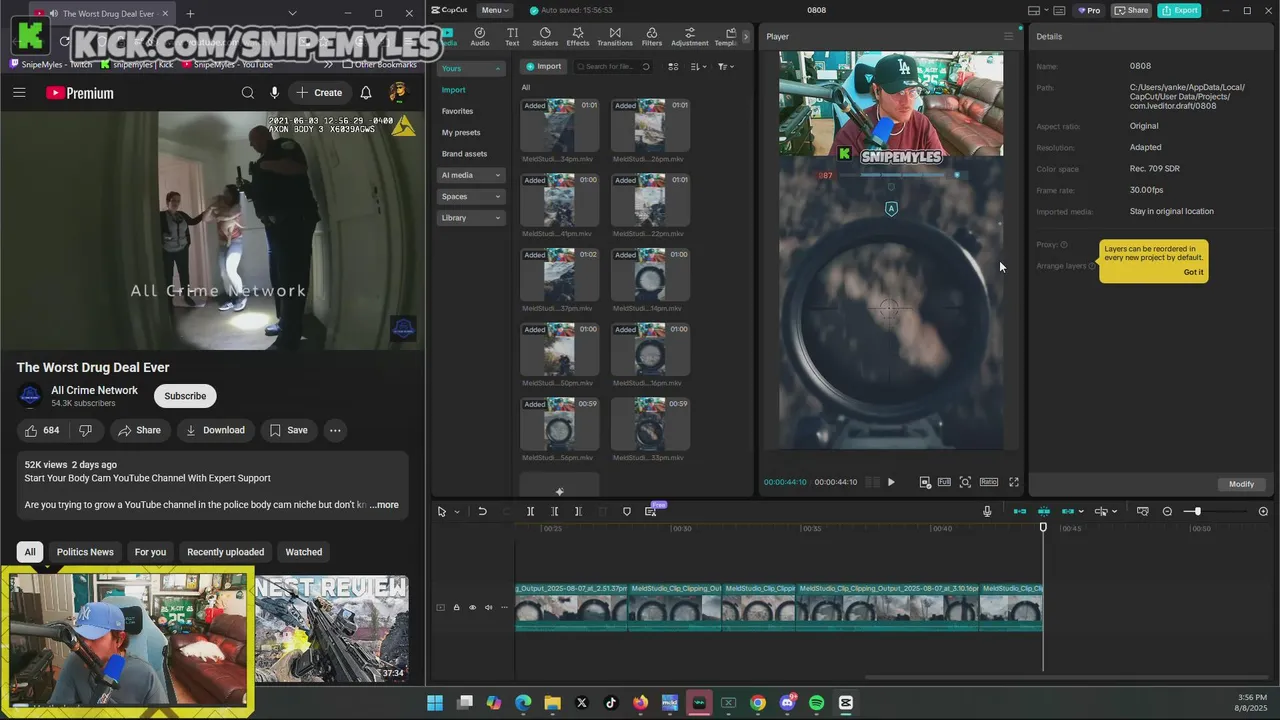The height and width of the screenshot is (720, 1280).
Task: Open the CapCut Menu dropdown
Action: (494, 10)
